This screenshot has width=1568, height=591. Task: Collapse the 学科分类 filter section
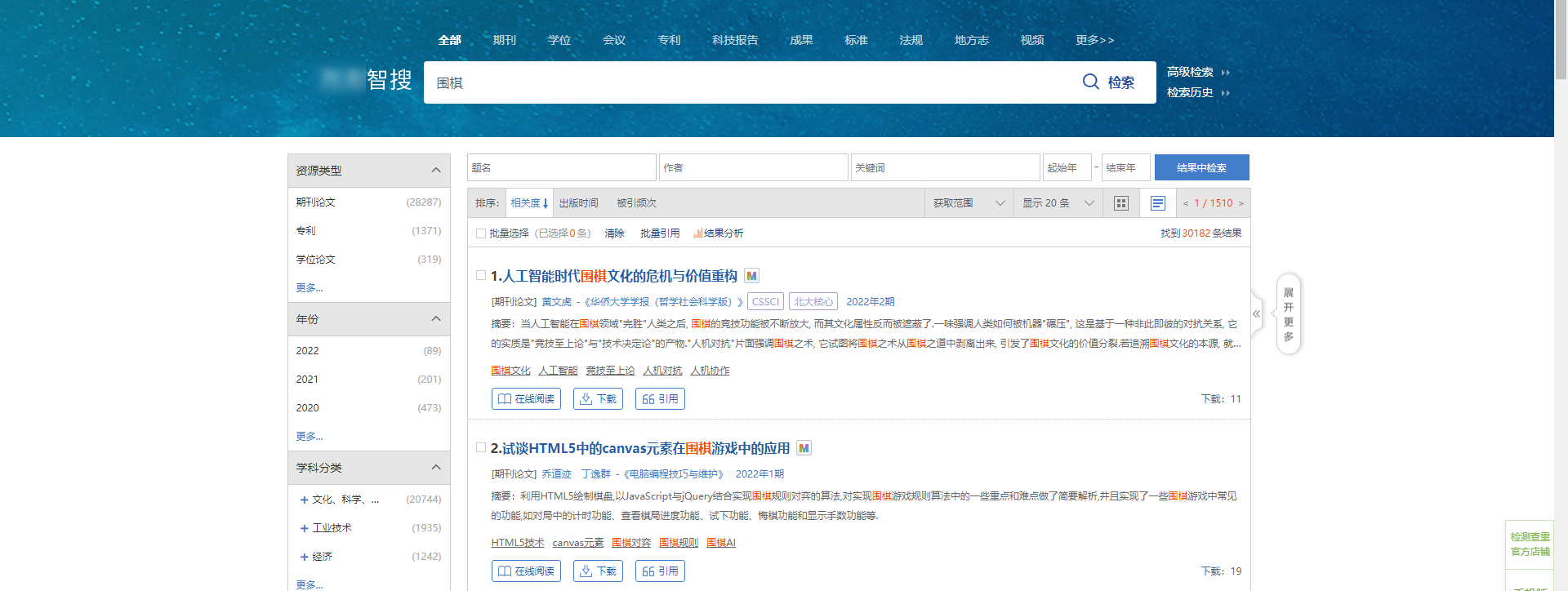click(x=436, y=468)
